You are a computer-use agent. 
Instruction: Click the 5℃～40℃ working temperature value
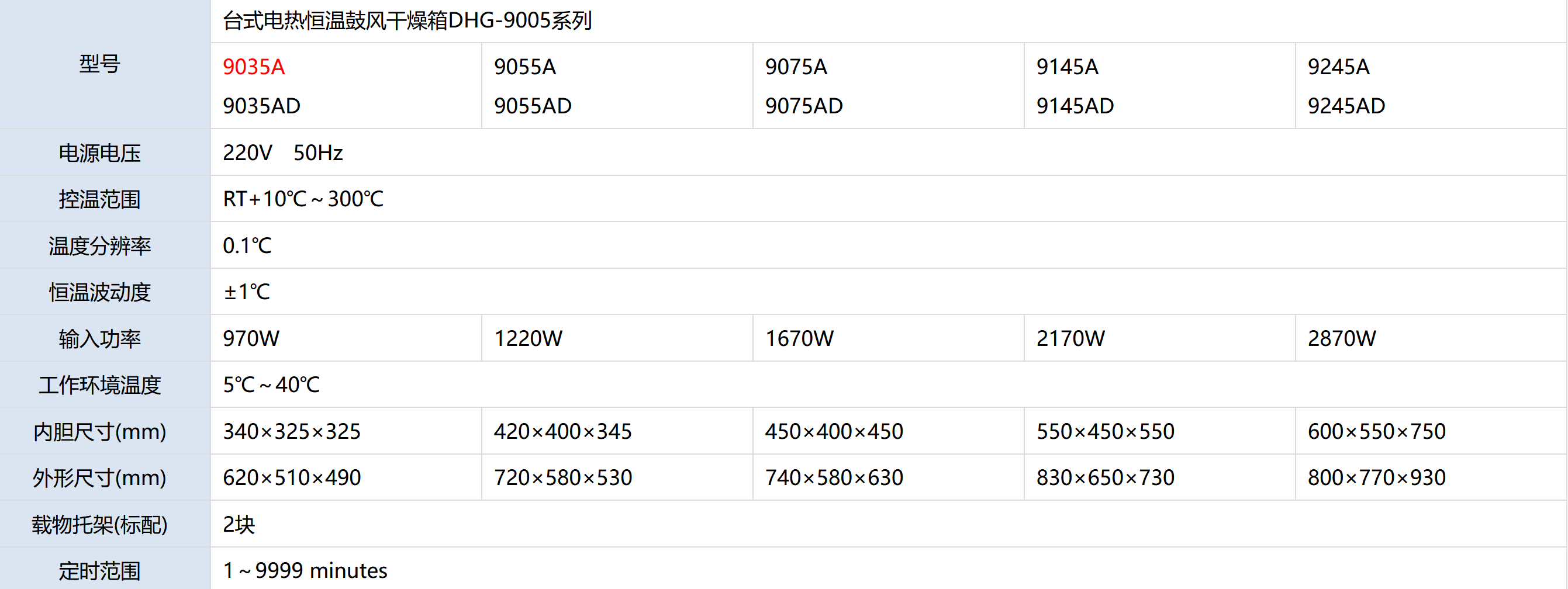coord(271,384)
